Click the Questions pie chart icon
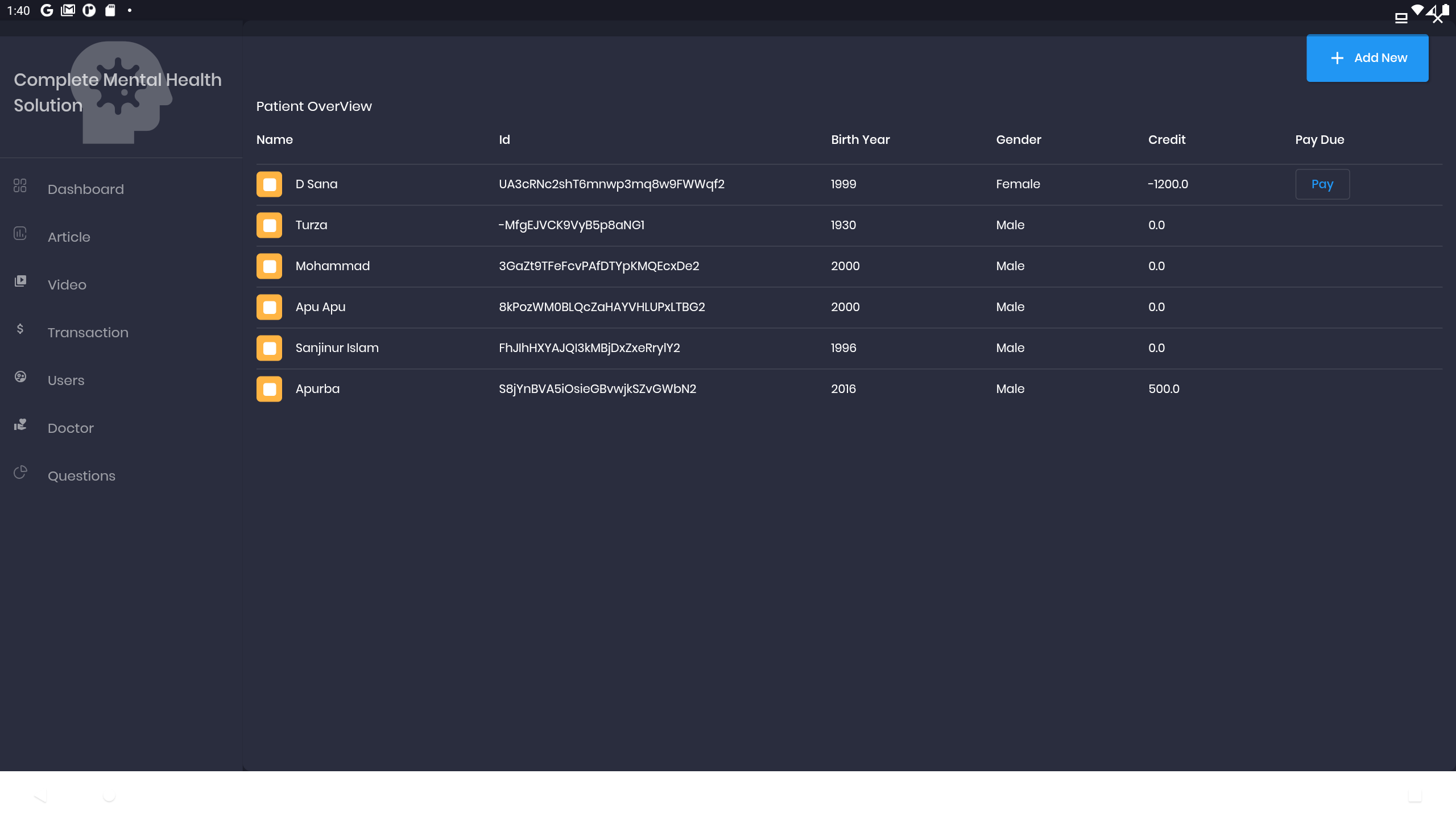Screen dimensions: 1456x819 pos(20,472)
